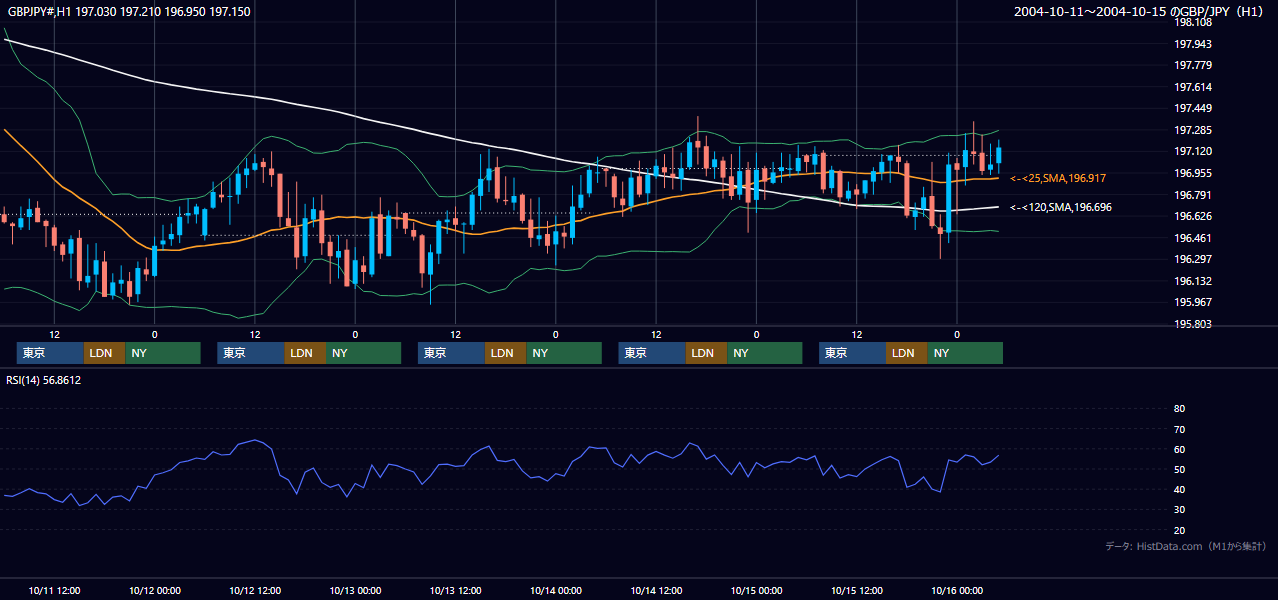
Task: Click price axis value 196.461
Action: [1192, 238]
